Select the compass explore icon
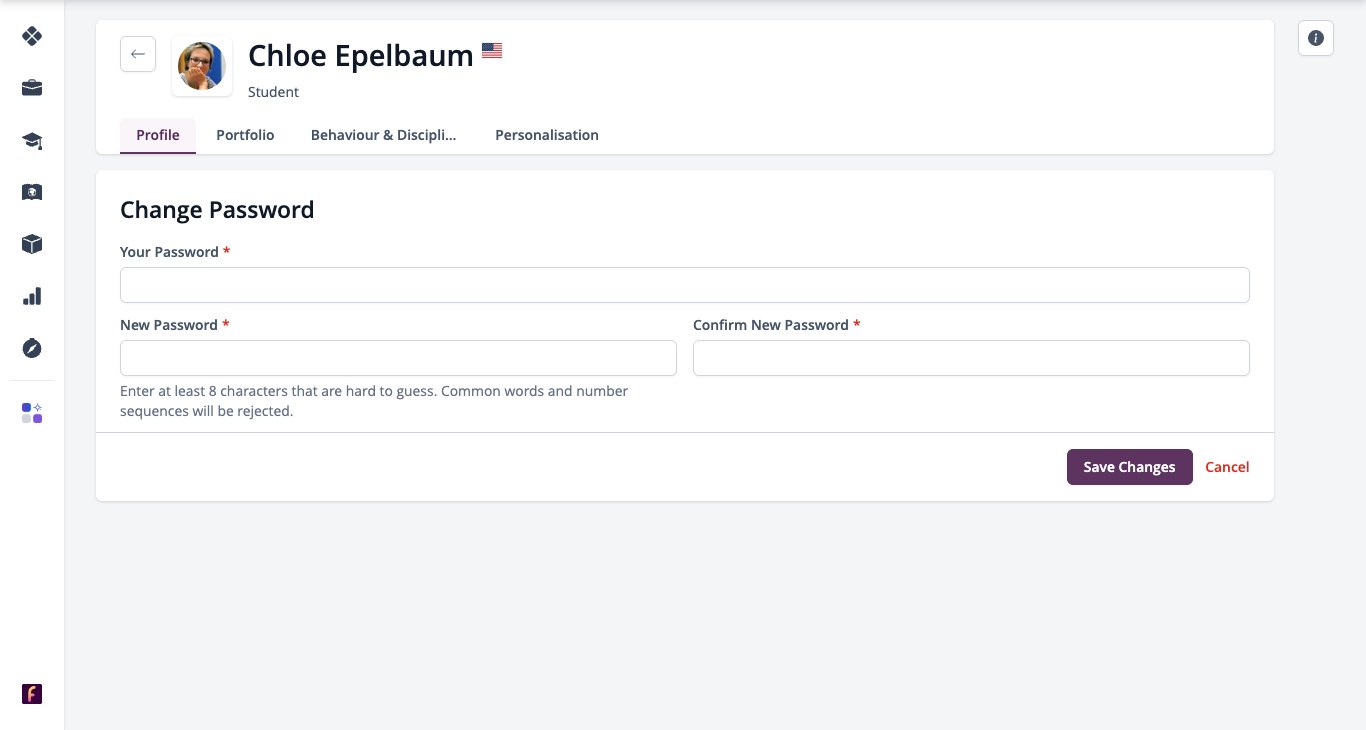The height and width of the screenshot is (730, 1366). pos(32,348)
